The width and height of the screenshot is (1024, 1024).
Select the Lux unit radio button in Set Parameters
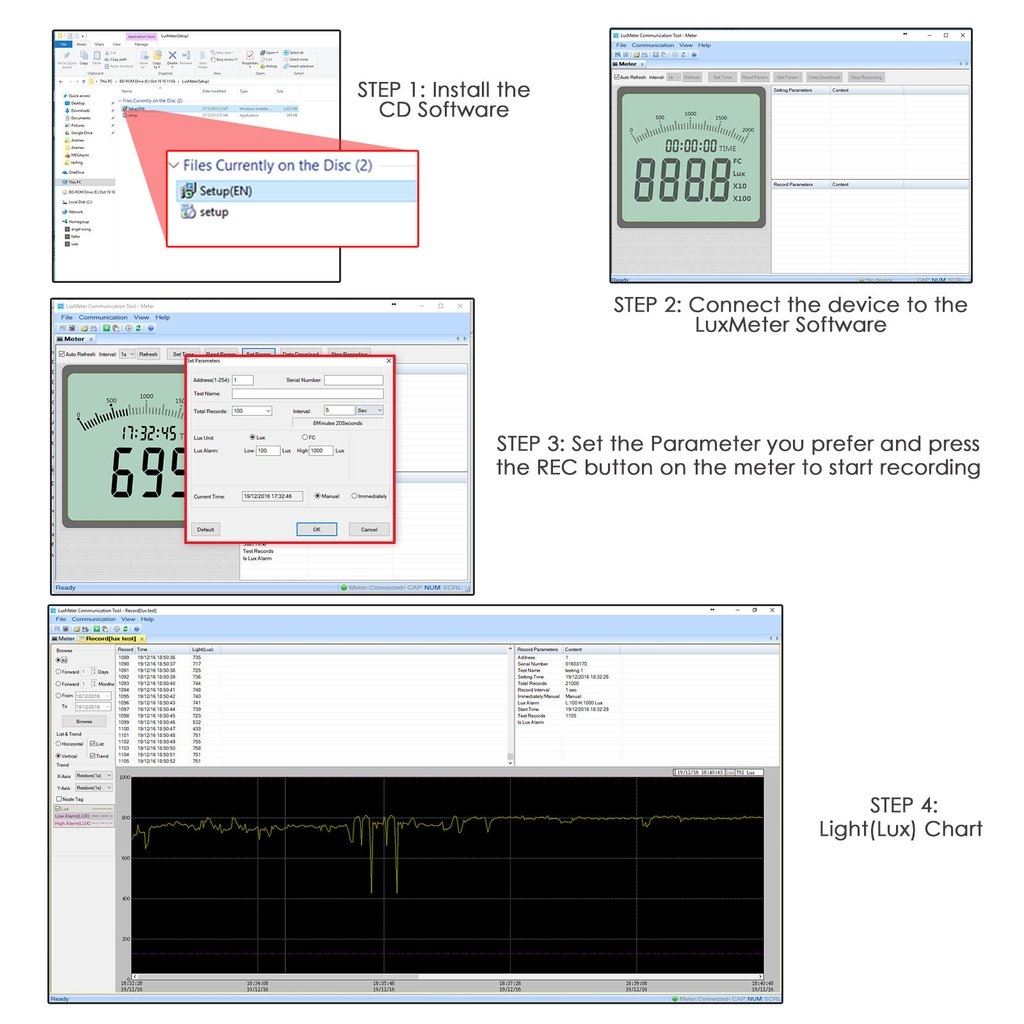coord(252,437)
